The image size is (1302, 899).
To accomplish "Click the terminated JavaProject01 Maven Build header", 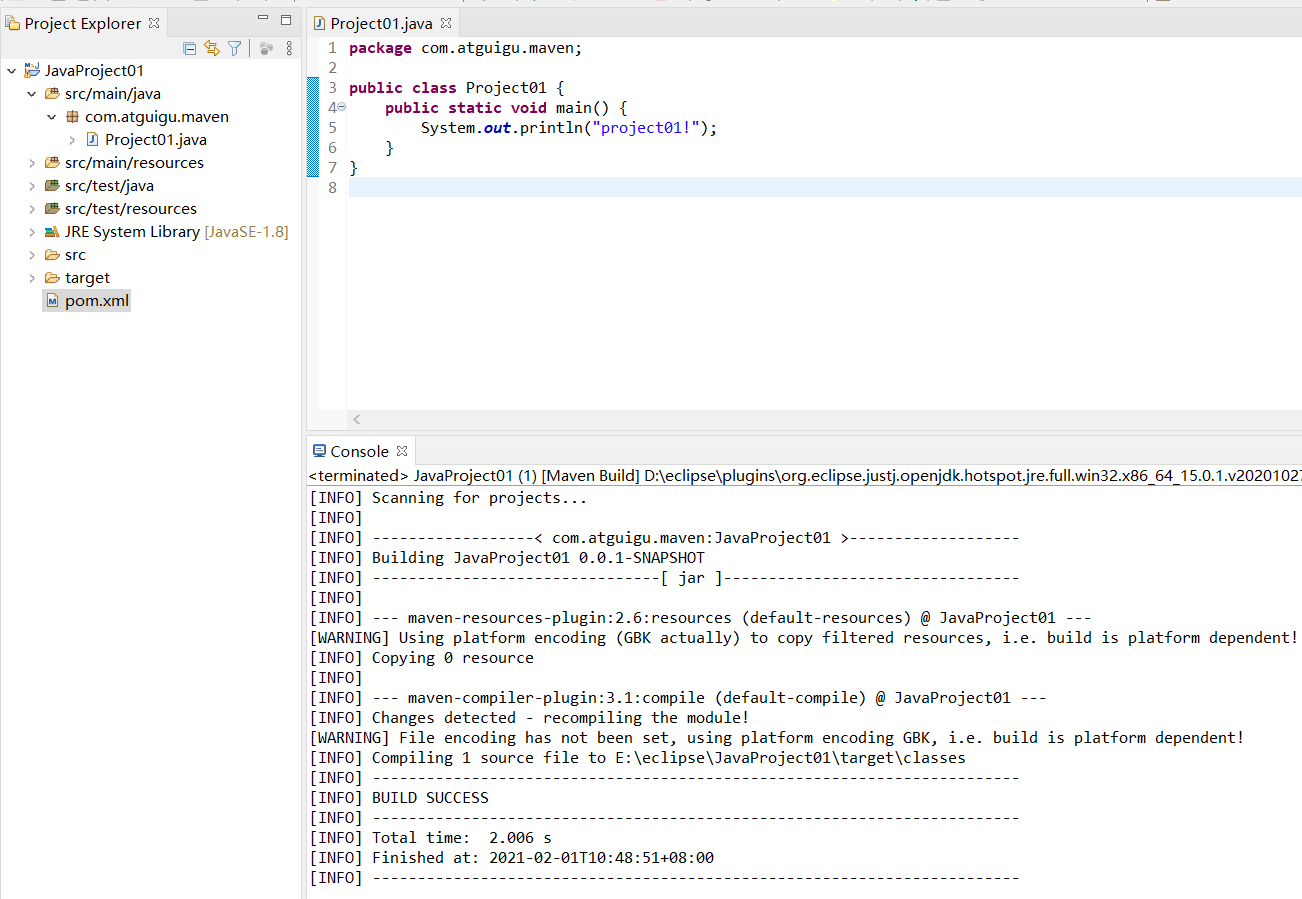I will tap(804, 476).
